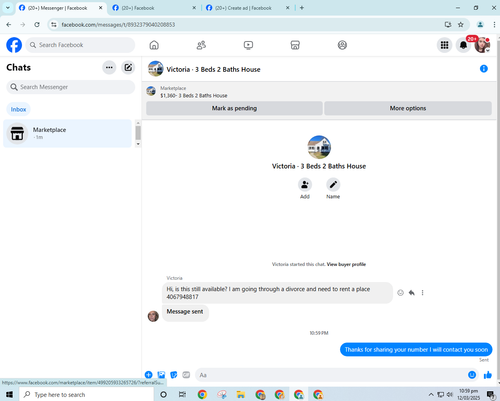Open emoji picker in message box
The width and height of the screenshot is (500, 401).
(472, 375)
